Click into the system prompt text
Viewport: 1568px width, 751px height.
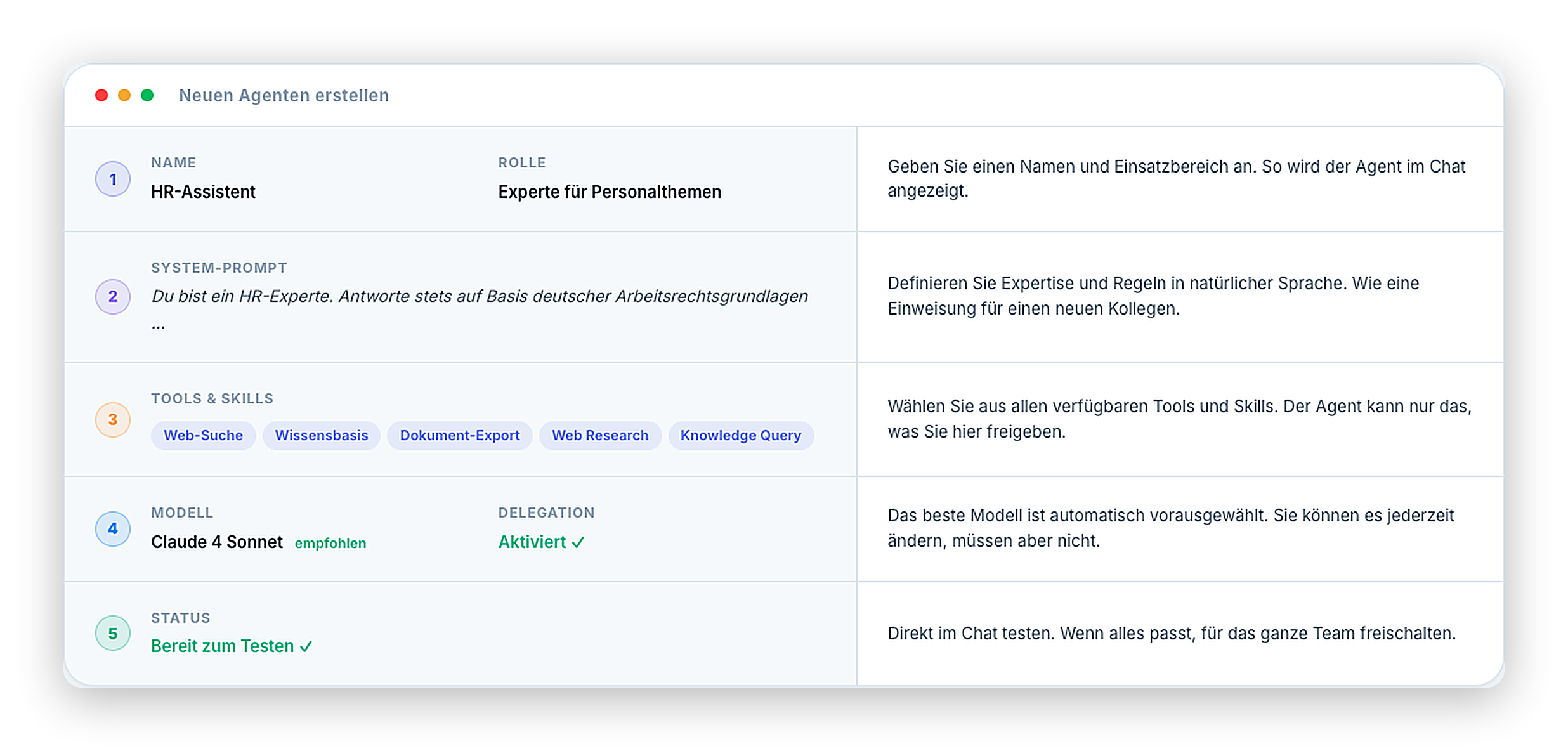coord(479,296)
